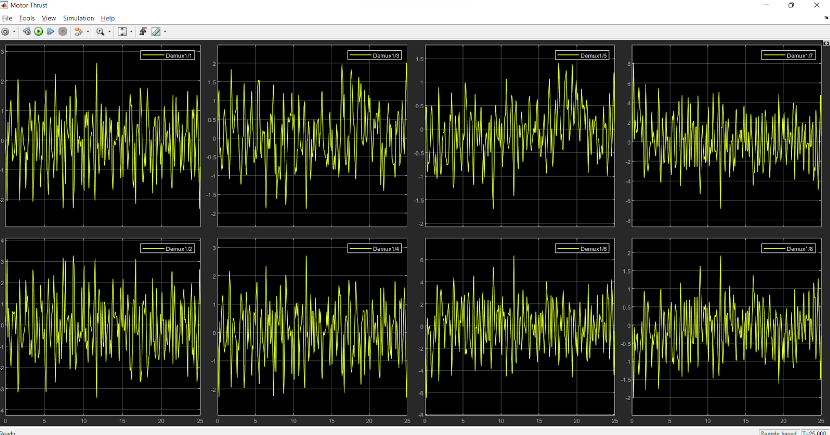Select the Zoom magnifier tool
Image resolution: width=830 pixels, height=435 pixels.
pos(100,32)
